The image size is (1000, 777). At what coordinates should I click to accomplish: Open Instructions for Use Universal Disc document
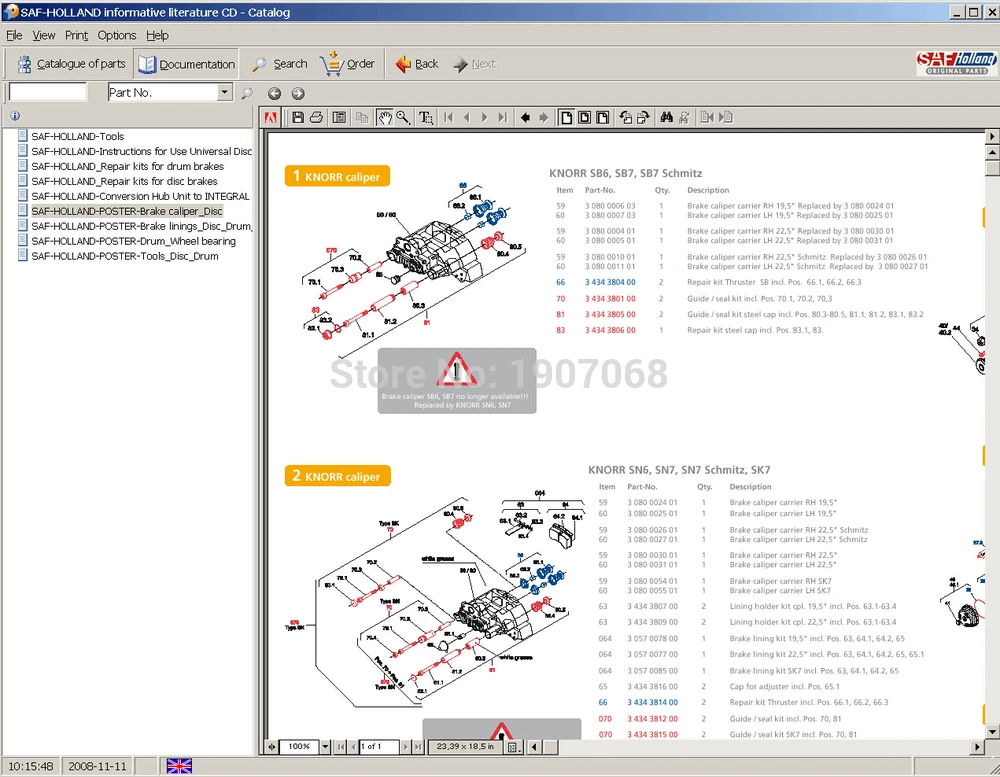point(142,151)
